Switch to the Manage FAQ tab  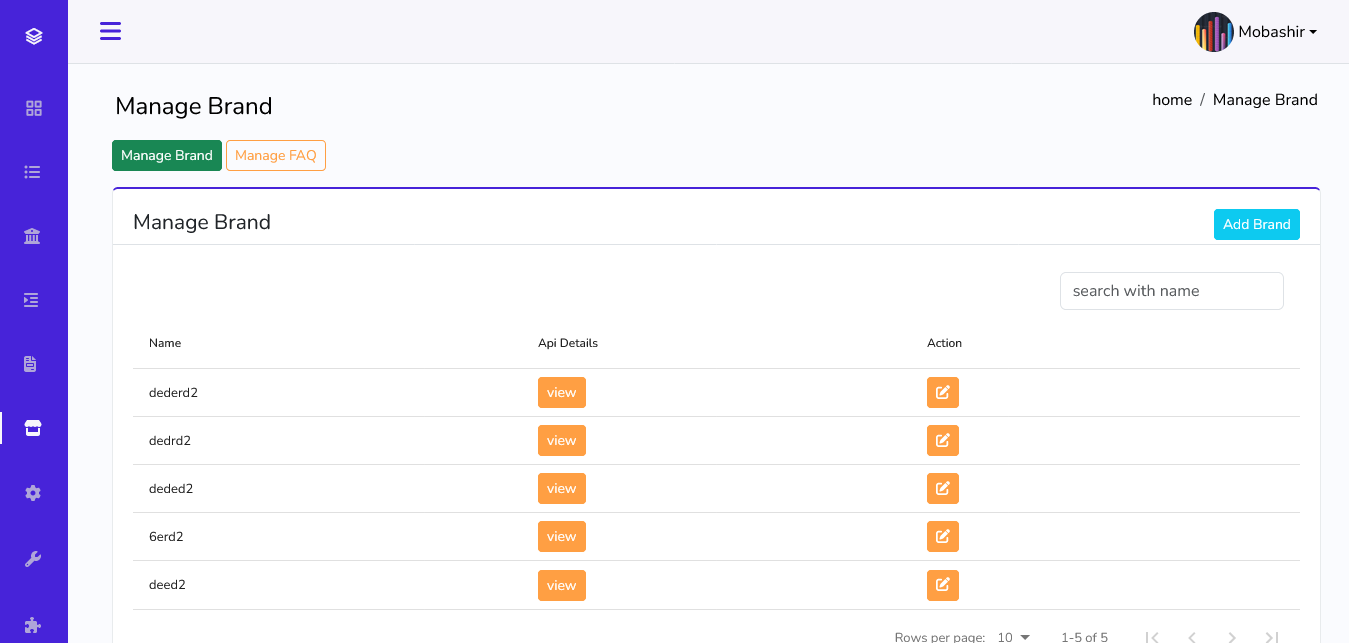pyautogui.click(x=275, y=155)
